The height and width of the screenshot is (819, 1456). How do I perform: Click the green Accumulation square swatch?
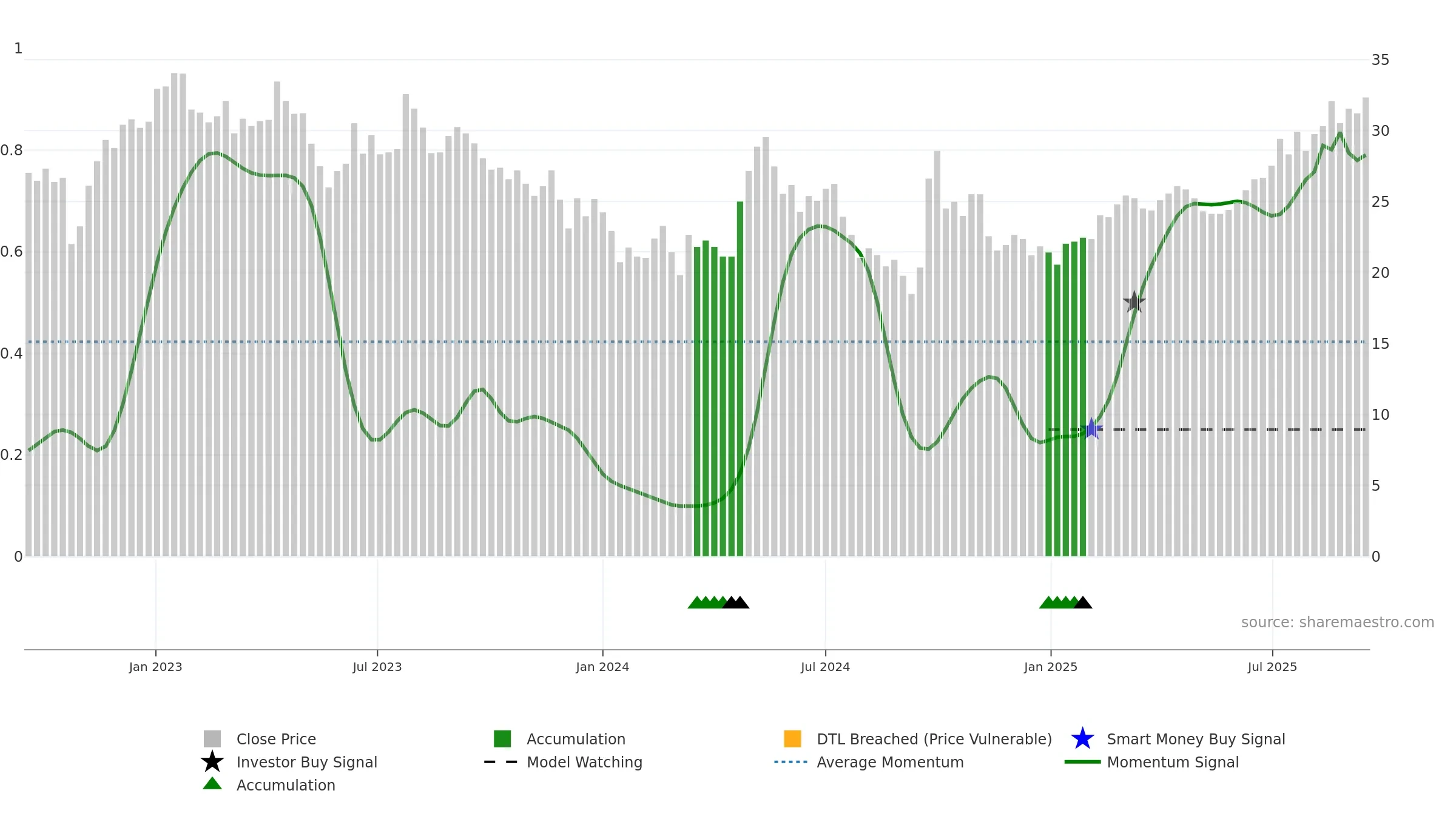click(x=502, y=739)
